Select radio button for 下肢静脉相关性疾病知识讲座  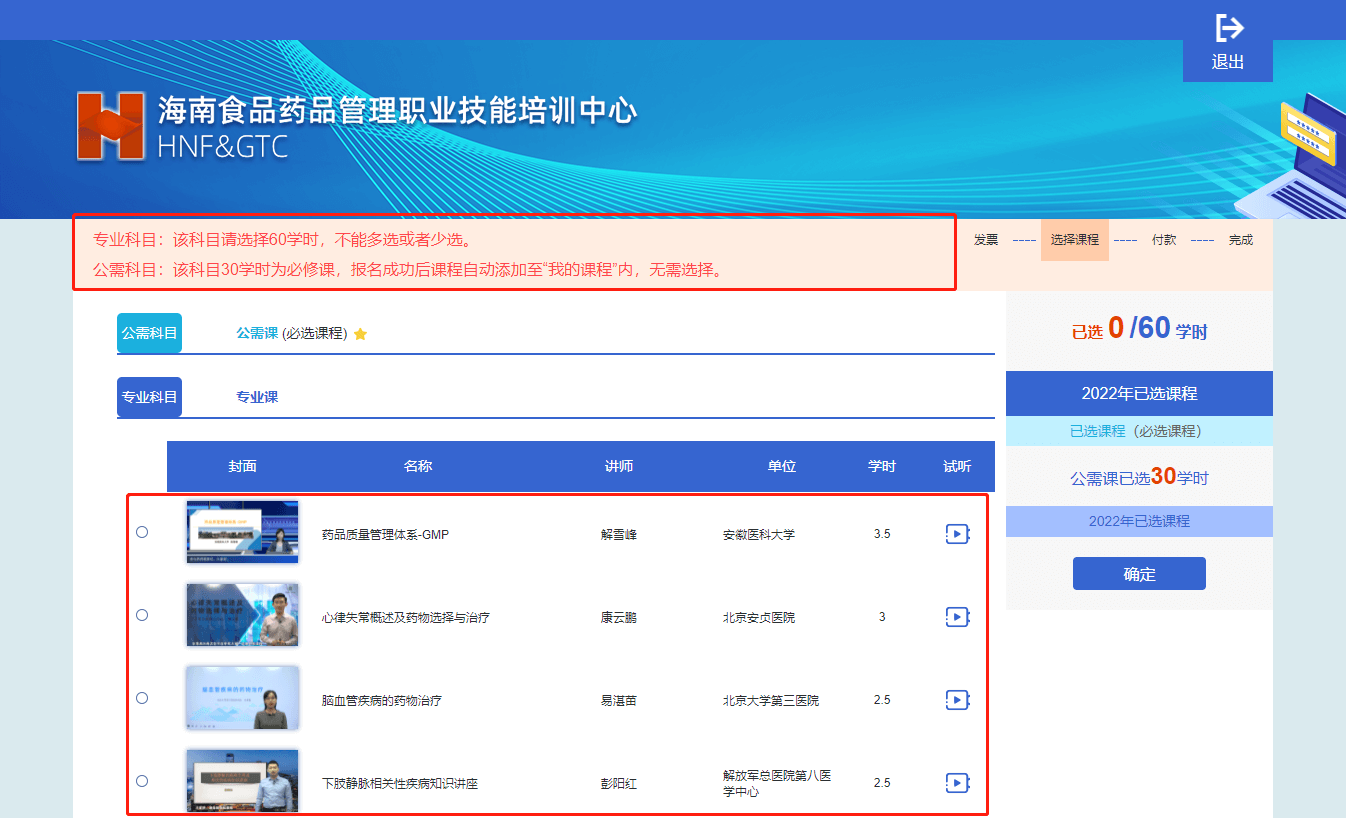[142, 781]
